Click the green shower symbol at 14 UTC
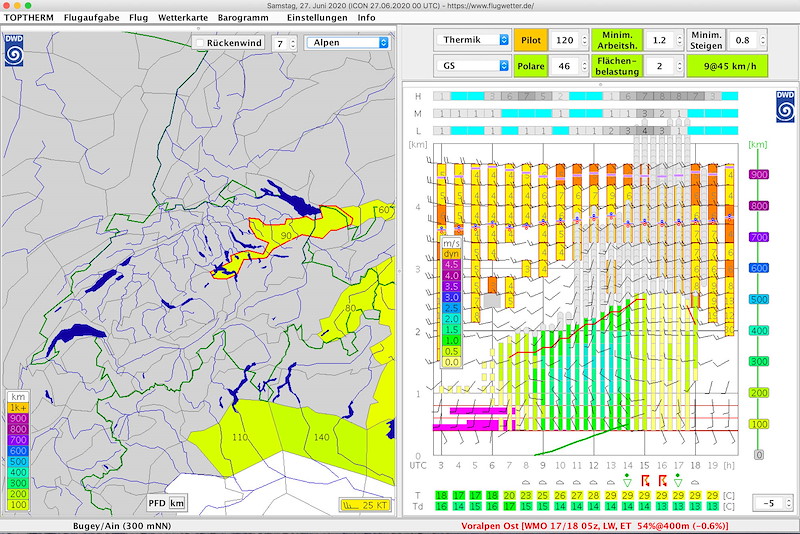Screen dimensions: 800x534 [628, 480]
